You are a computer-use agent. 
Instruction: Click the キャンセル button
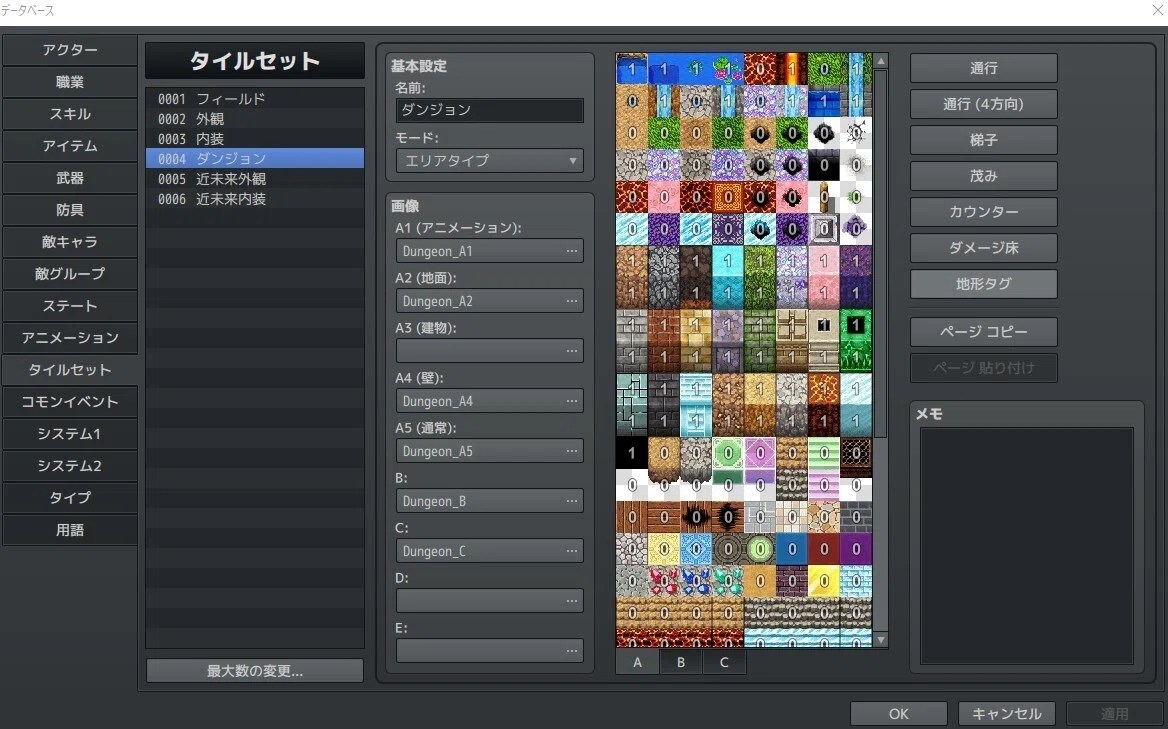pyautogui.click(x=1006, y=713)
